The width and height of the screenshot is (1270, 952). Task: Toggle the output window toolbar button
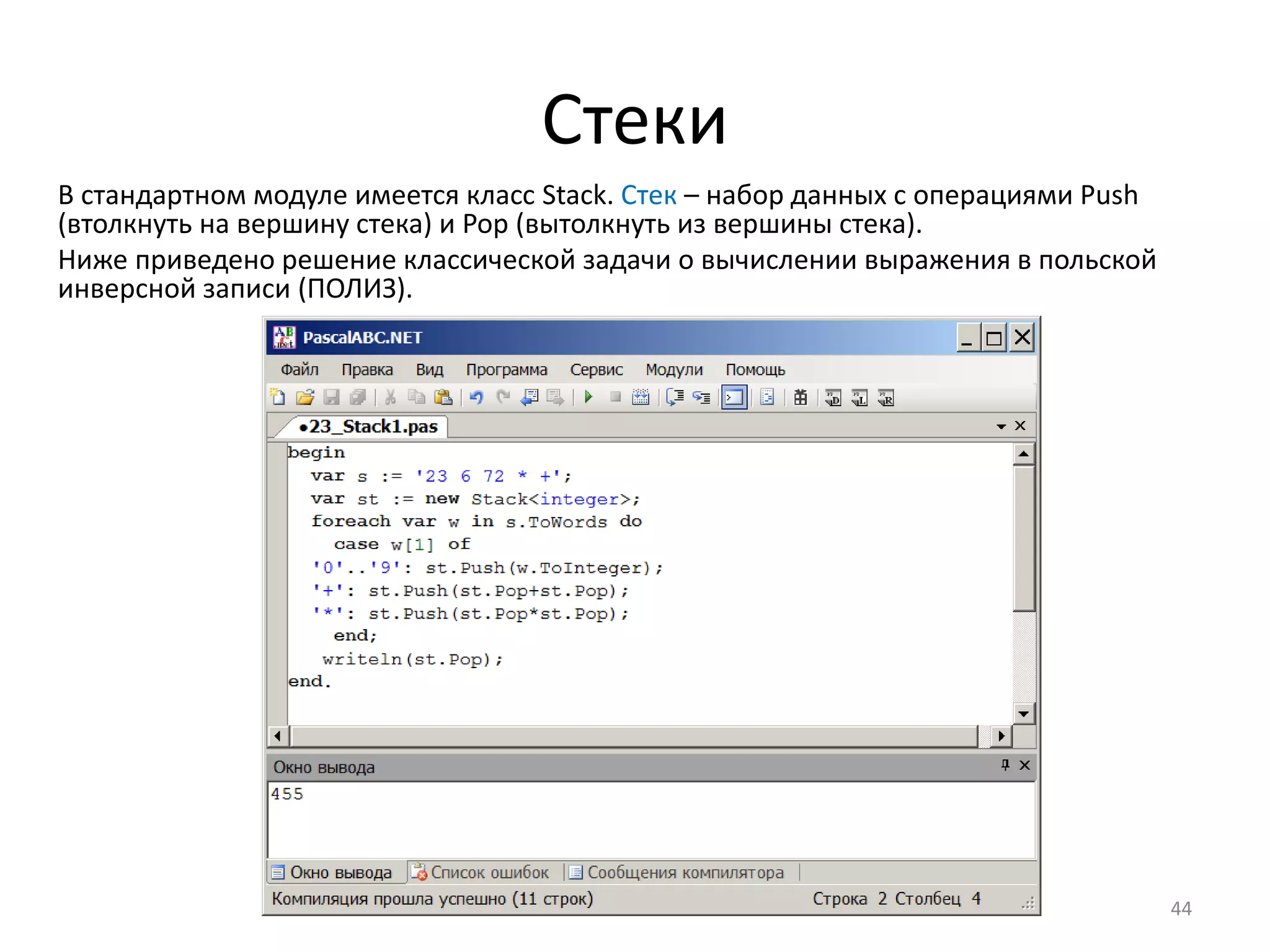(x=734, y=397)
